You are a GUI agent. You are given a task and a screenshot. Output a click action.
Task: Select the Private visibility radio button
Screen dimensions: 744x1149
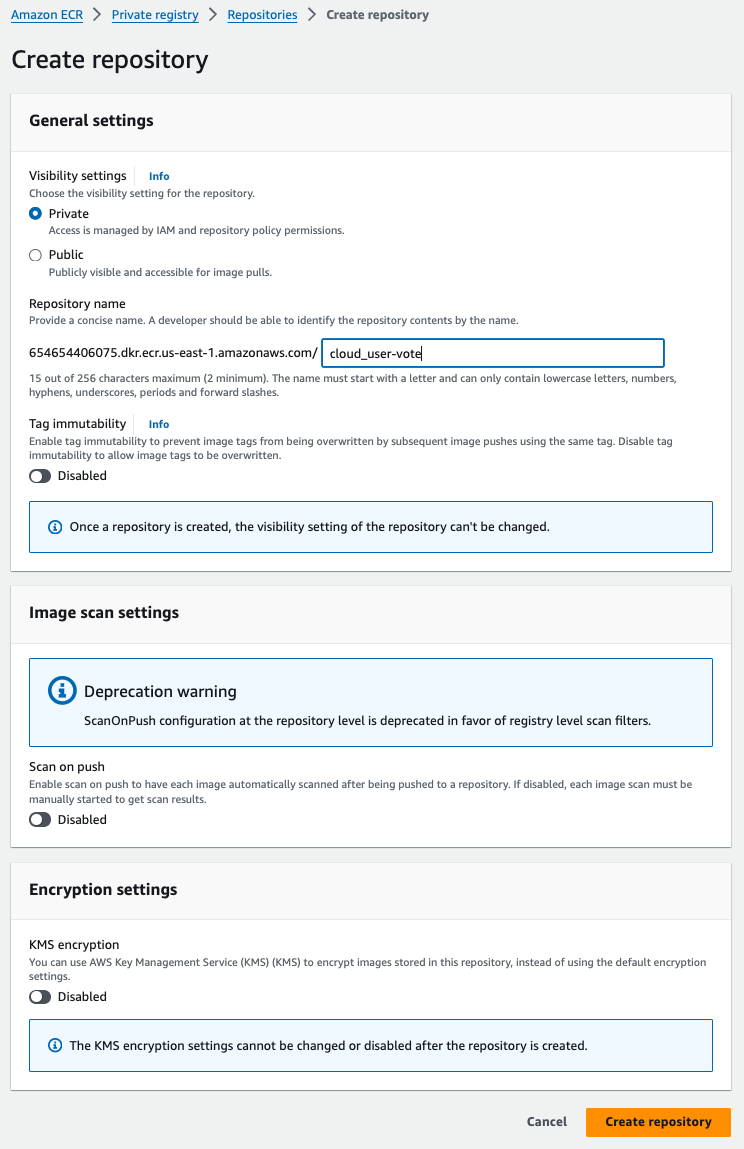click(x=36, y=214)
